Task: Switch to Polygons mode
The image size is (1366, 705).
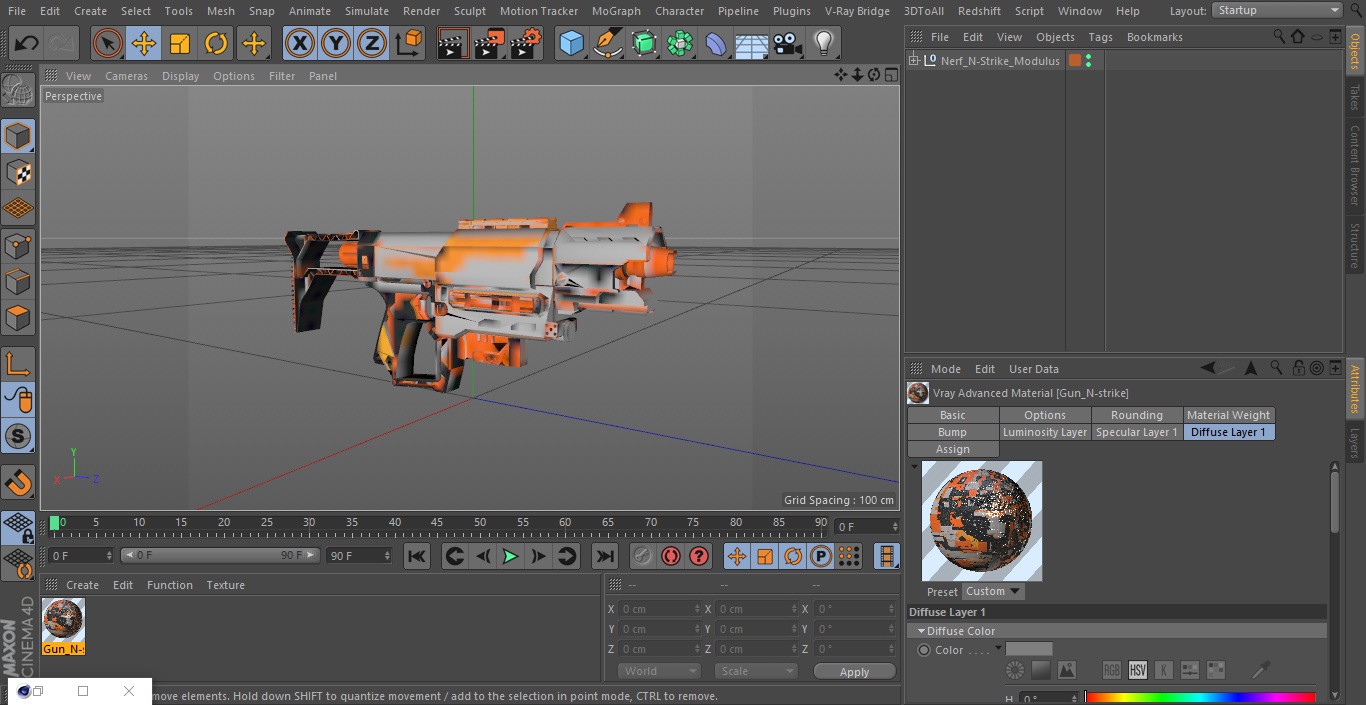Action: (x=18, y=318)
